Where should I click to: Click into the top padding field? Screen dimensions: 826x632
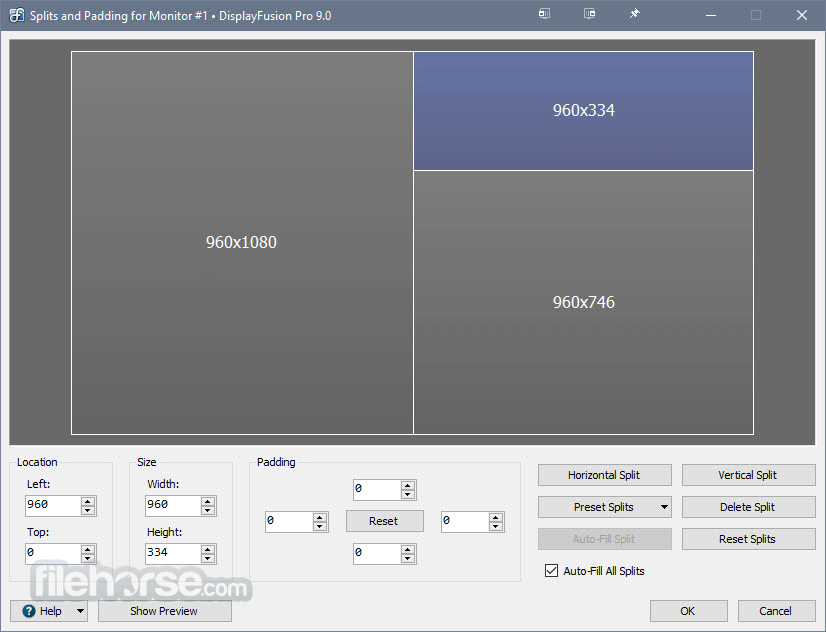(377, 489)
